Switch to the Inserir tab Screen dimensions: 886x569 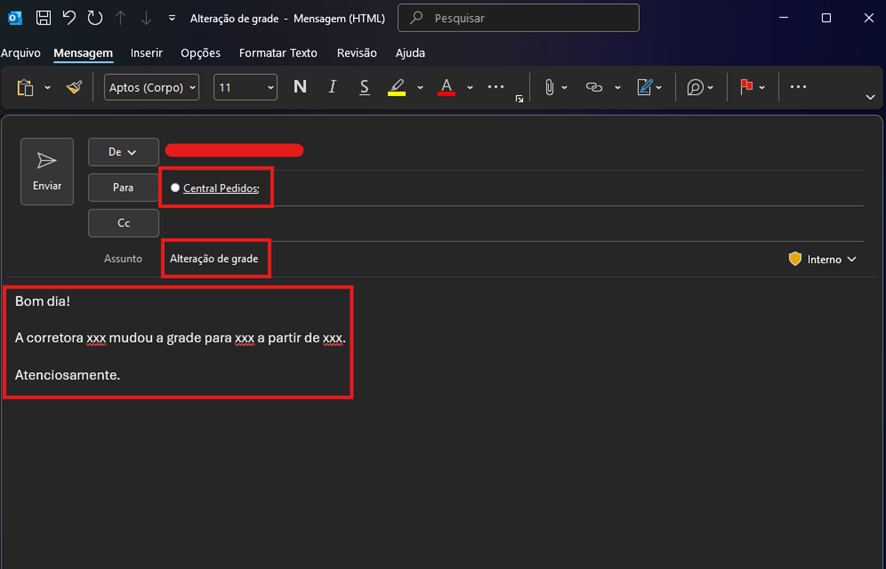[146, 53]
